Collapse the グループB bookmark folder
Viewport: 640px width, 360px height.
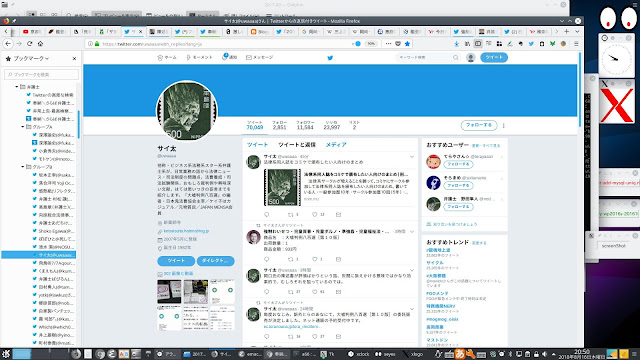(23, 167)
